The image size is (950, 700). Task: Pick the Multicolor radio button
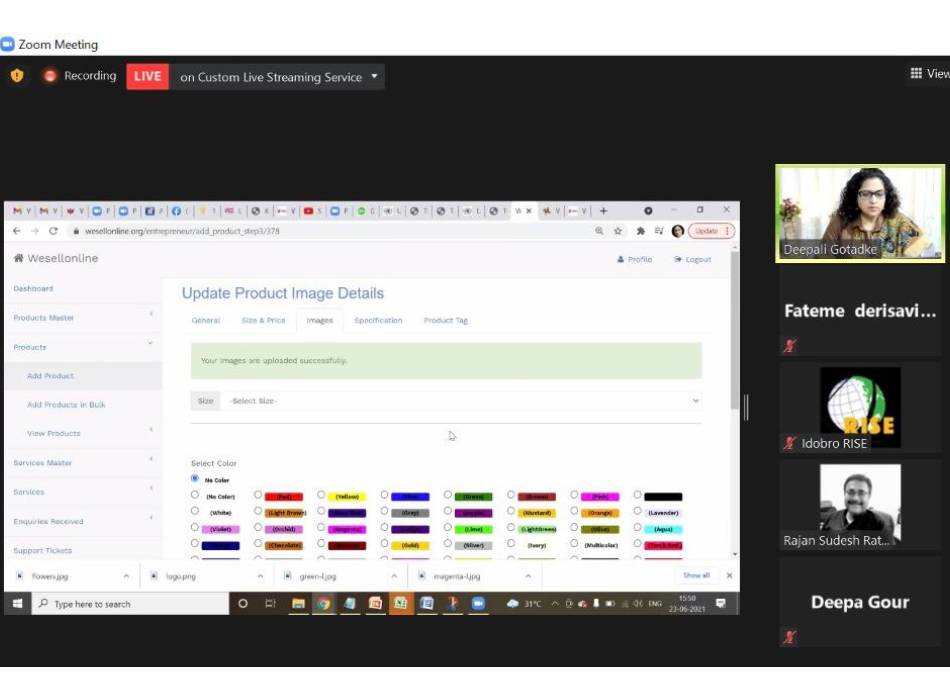click(x=574, y=544)
